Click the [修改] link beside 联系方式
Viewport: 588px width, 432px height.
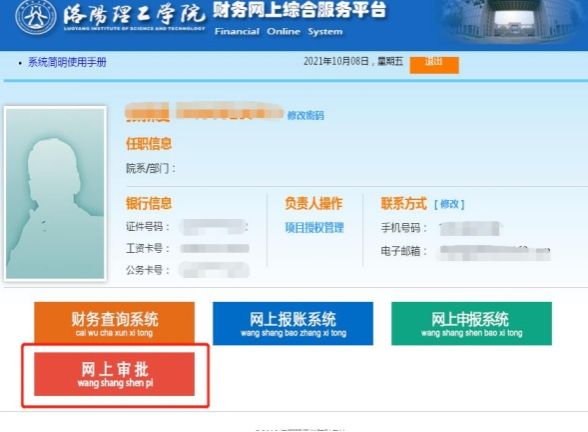click(449, 204)
